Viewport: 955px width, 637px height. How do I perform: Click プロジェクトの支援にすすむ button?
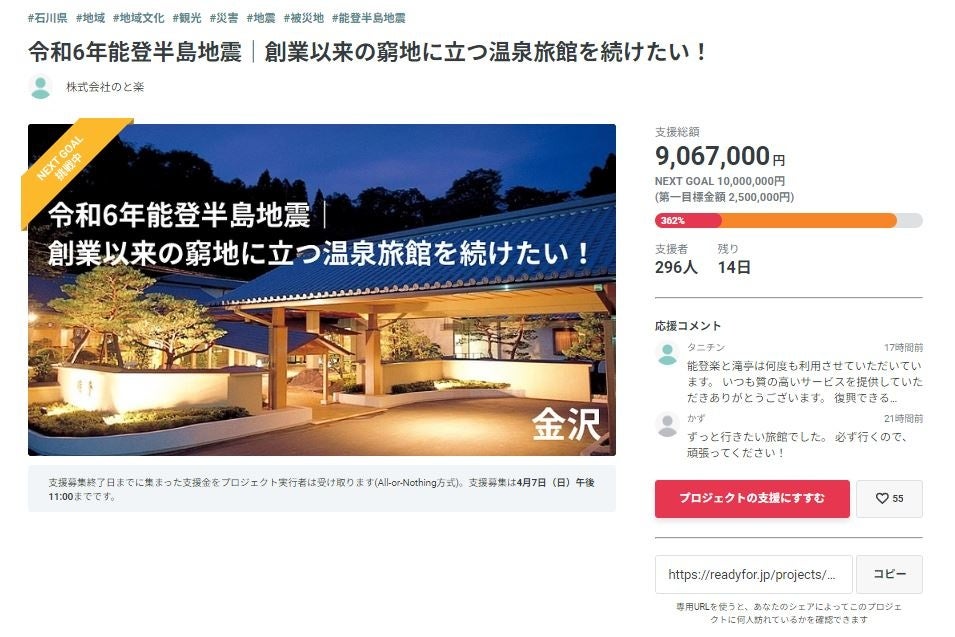752,498
